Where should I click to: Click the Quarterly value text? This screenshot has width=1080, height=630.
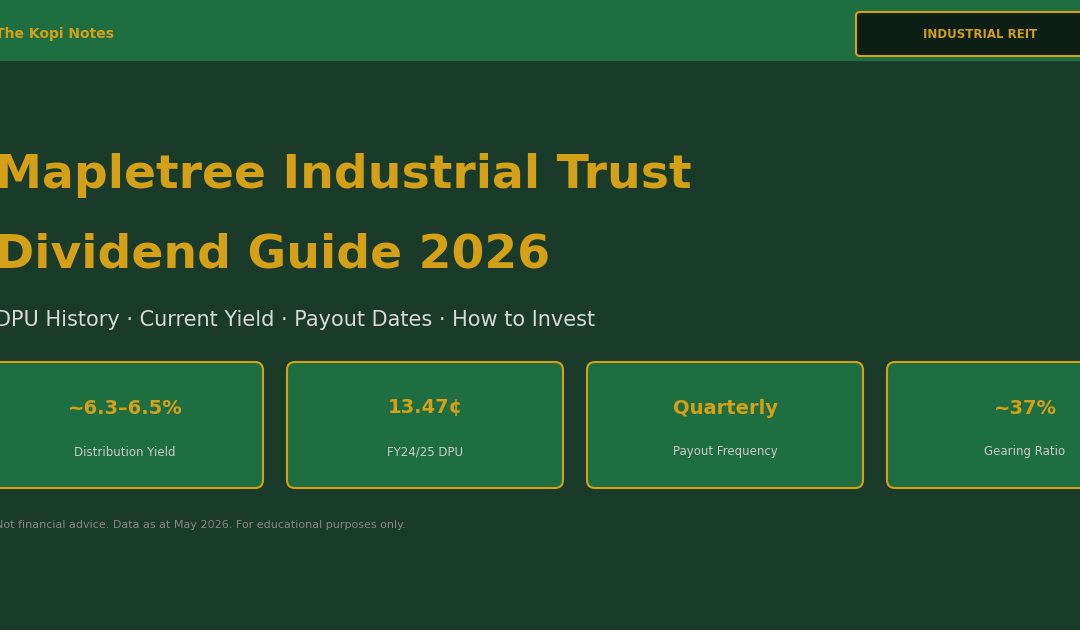[725, 408]
